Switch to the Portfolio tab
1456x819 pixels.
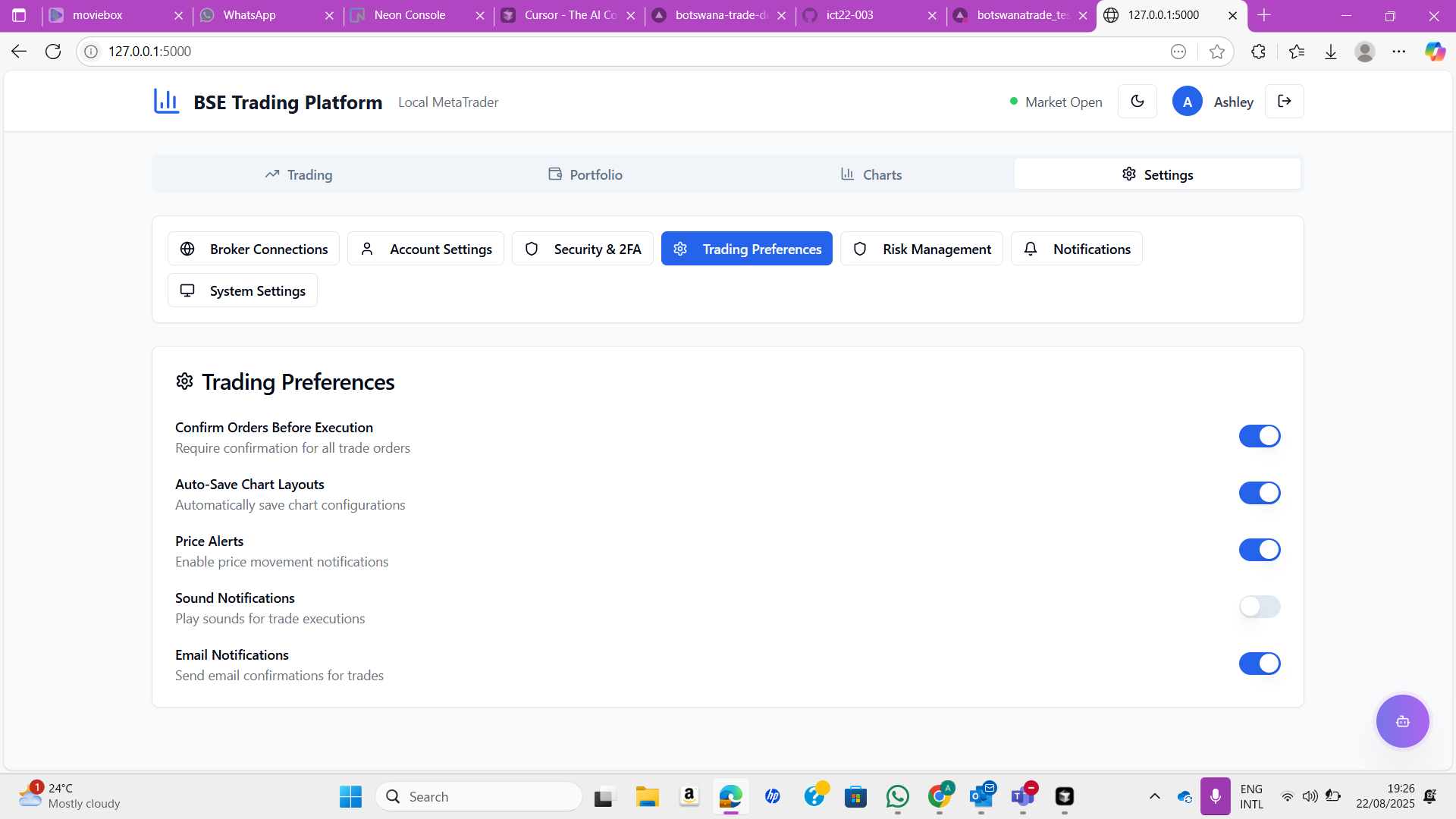(585, 174)
